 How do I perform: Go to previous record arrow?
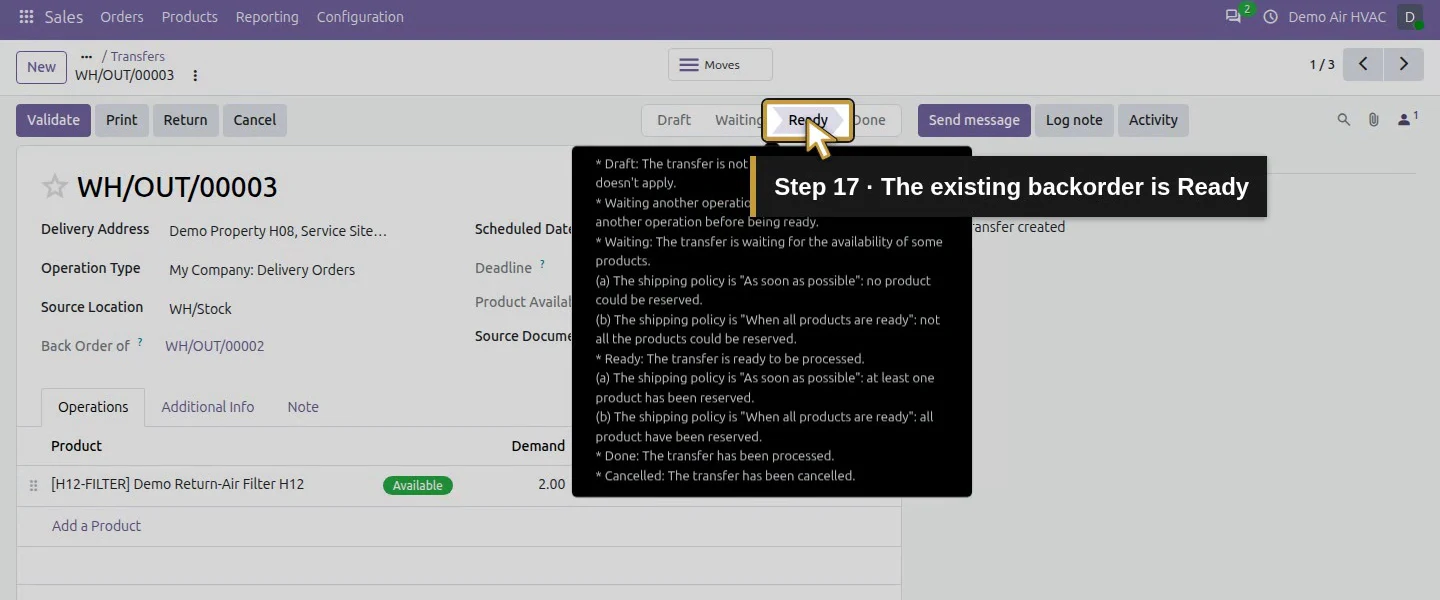[1363, 64]
